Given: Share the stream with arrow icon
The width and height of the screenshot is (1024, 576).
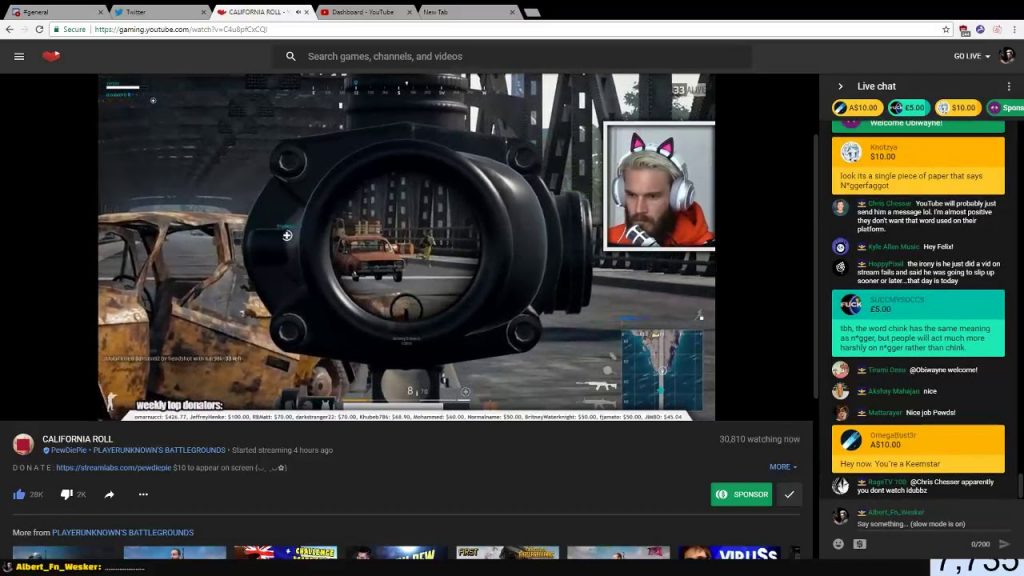Looking at the screenshot, I should tap(109, 494).
